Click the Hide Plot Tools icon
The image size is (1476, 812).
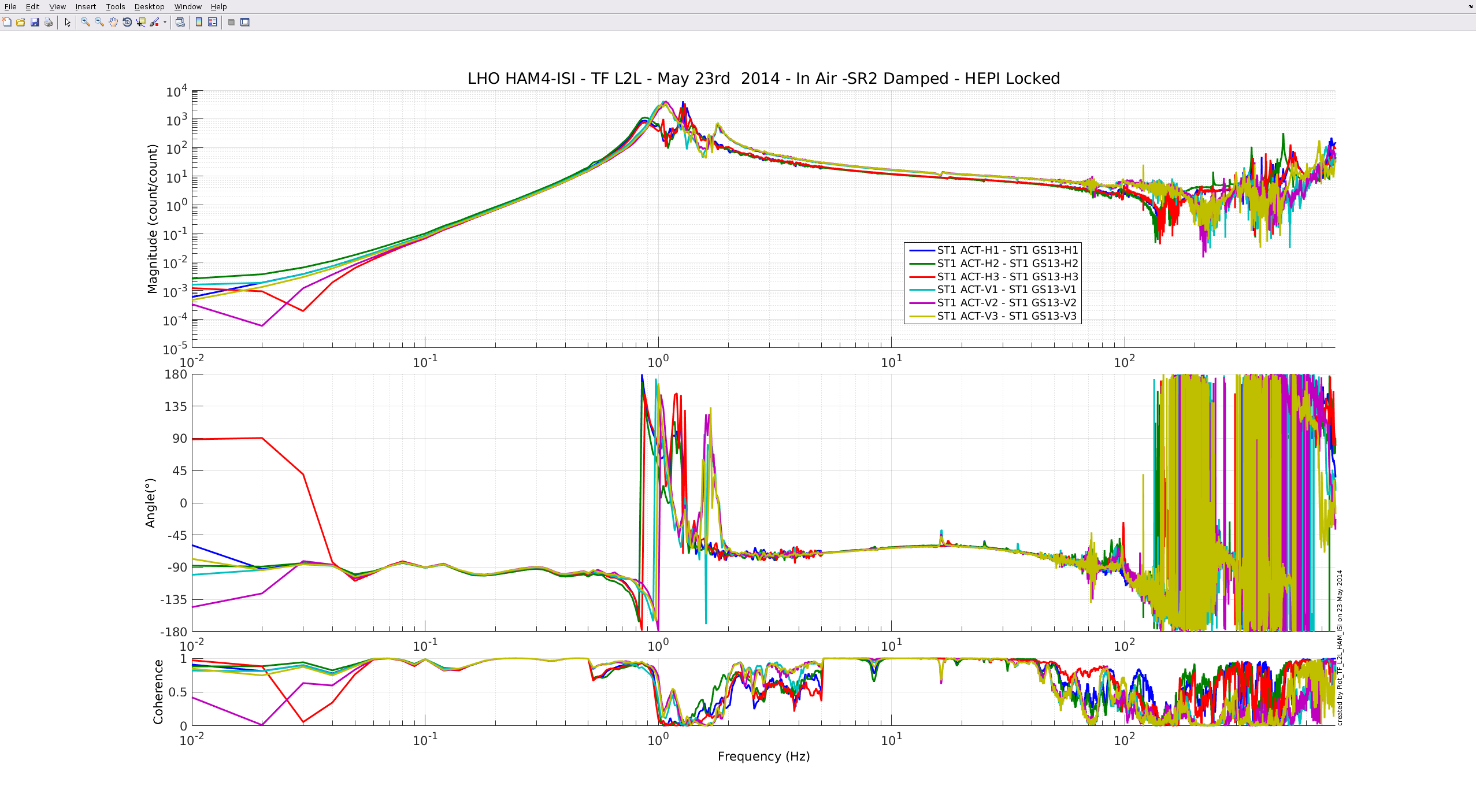231,22
